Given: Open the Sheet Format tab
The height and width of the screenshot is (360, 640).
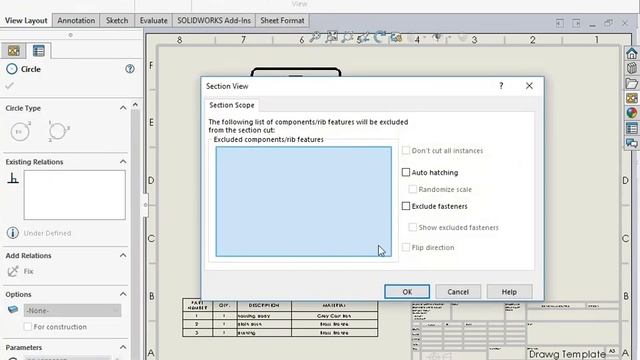Looking at the screenshot, I should [x=282, y=20].
